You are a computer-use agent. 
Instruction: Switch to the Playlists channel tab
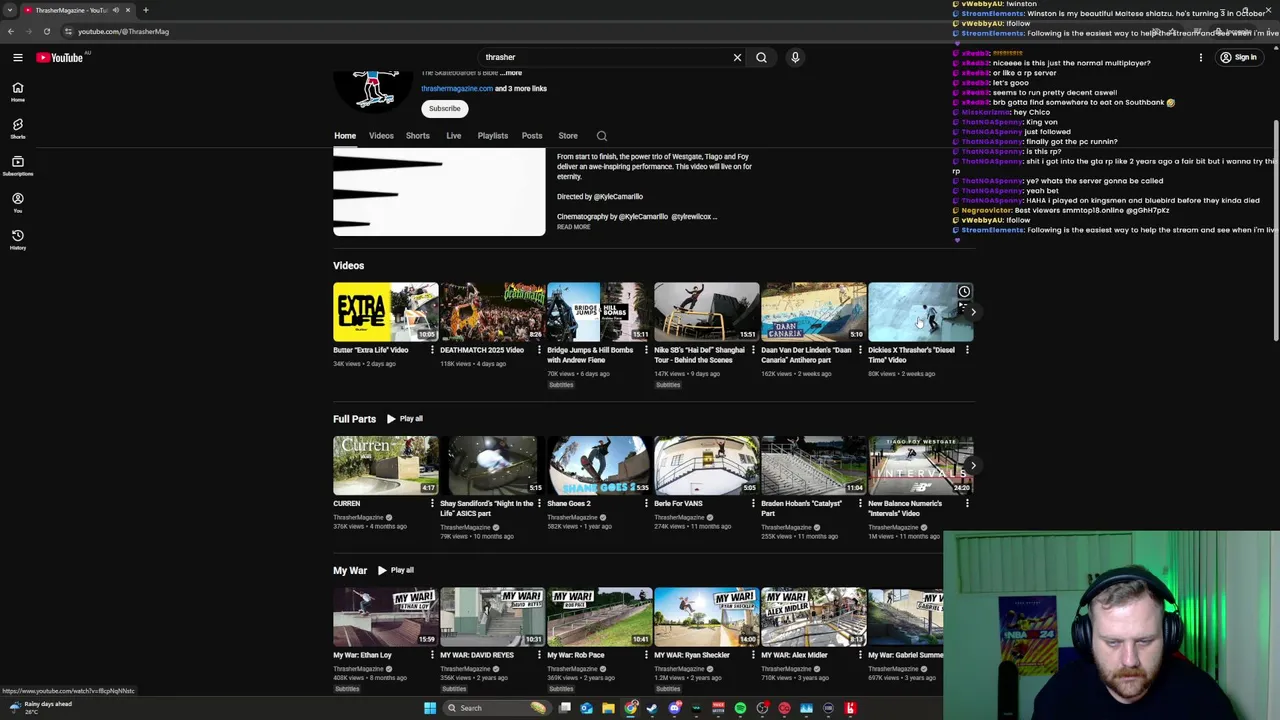(x=493, y=136)
